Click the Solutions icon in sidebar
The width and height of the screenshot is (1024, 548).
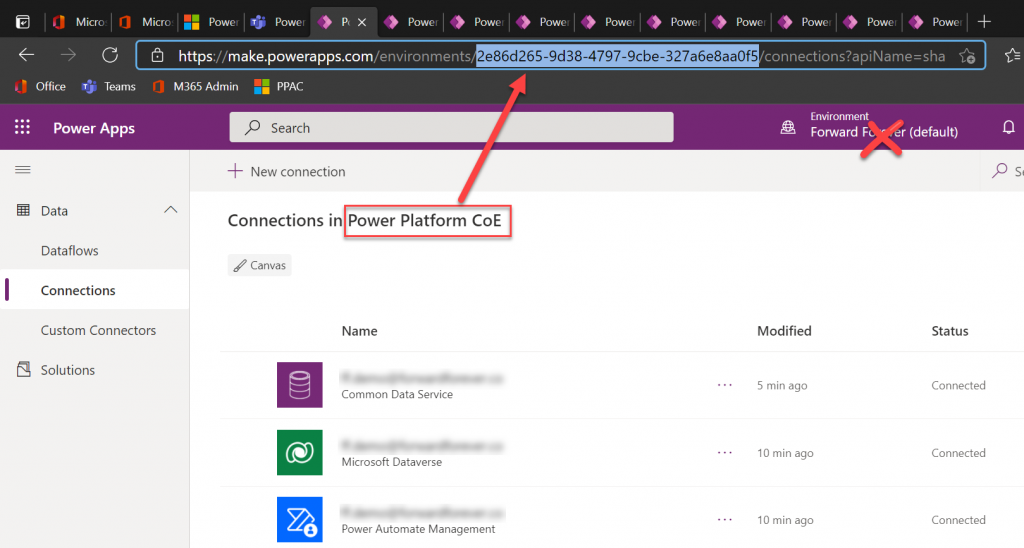pos(24,370)
